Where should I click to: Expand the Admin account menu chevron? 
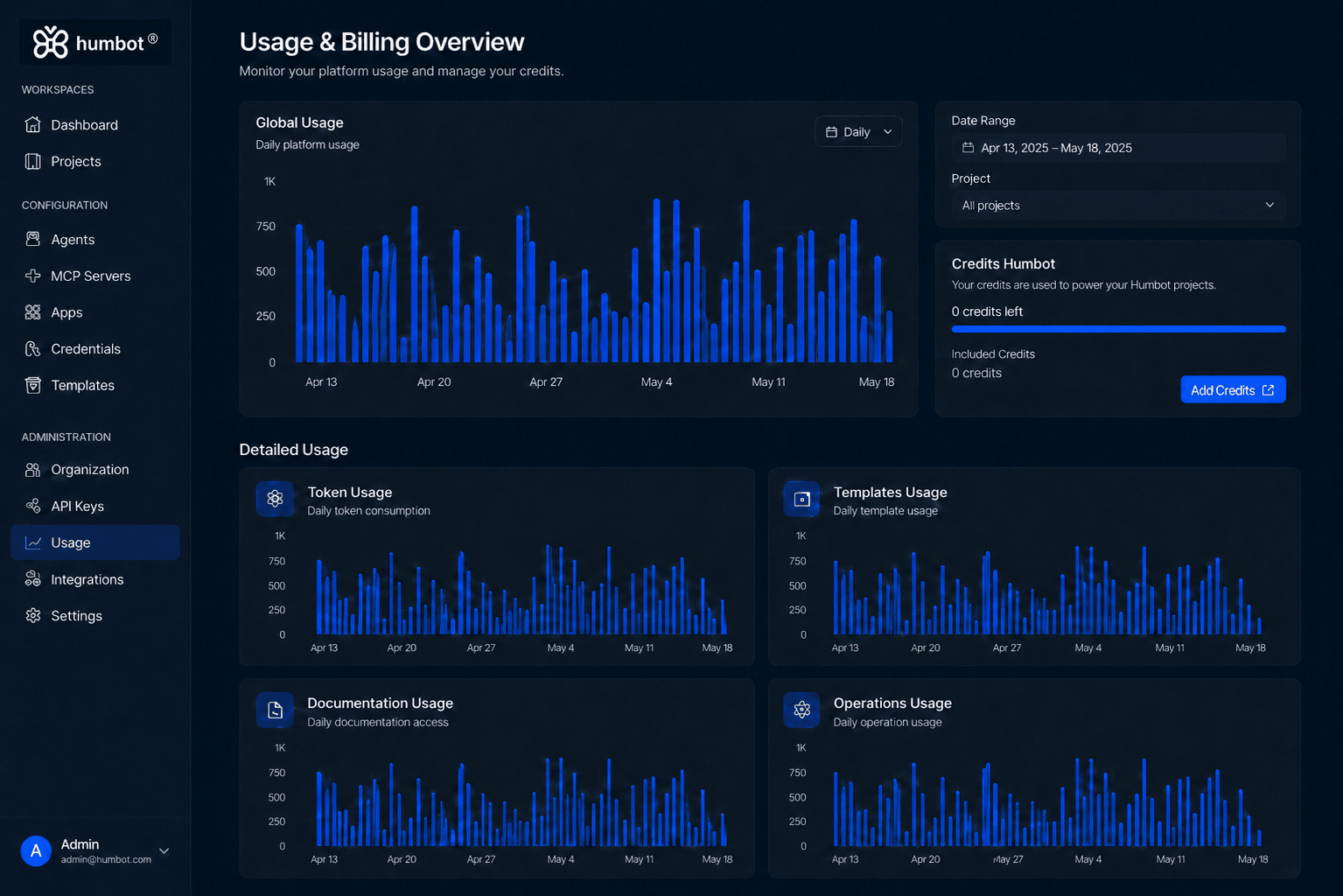point(164,850)
